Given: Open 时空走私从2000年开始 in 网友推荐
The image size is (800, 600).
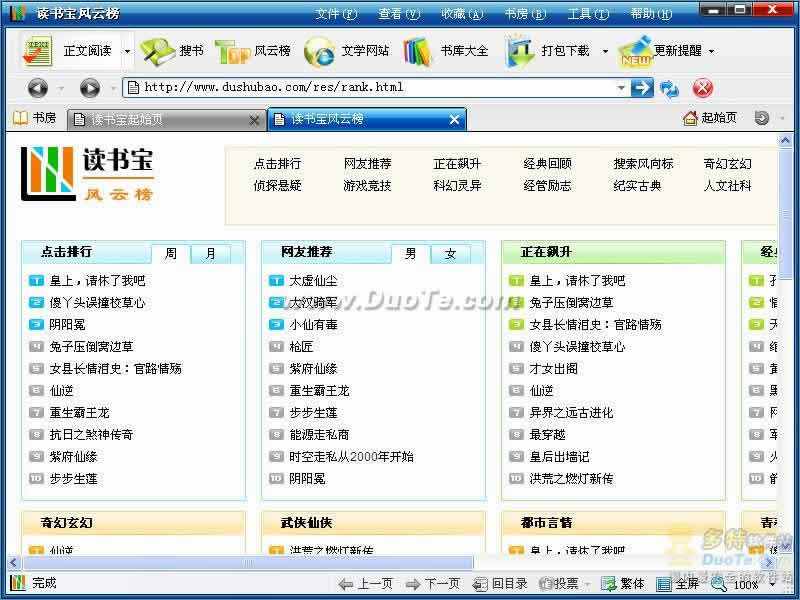Looking at the screenshot, I should (x=351, y=456).
